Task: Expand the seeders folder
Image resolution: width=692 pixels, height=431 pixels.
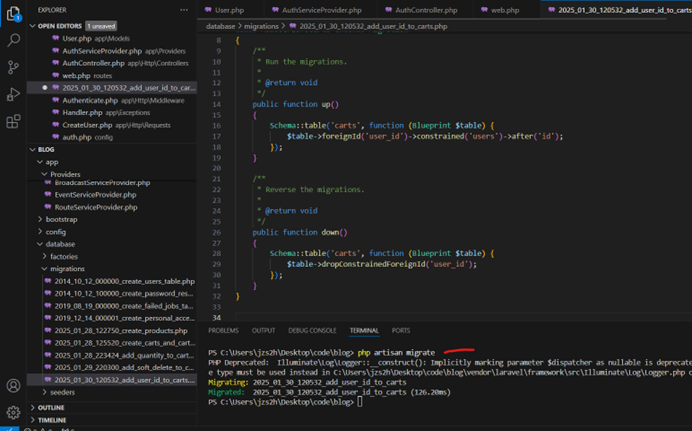Action: [x=63, y=392]
